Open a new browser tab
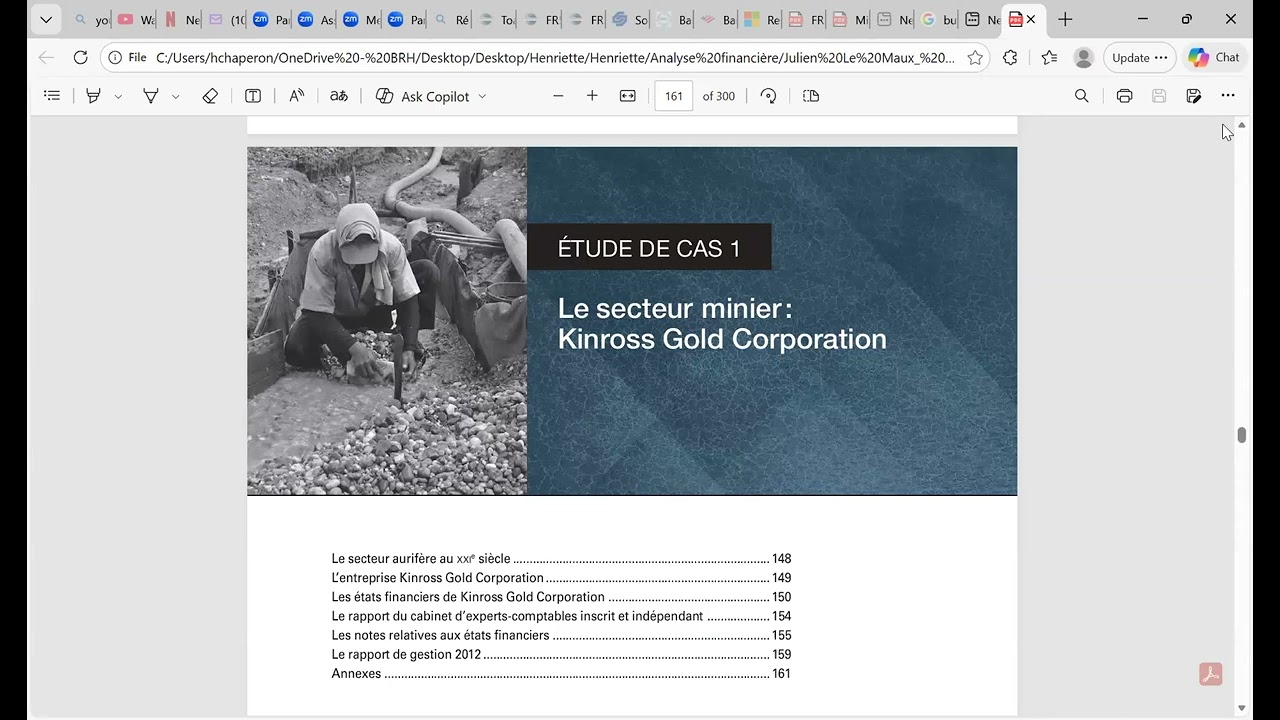 [x=1065, y=19]
